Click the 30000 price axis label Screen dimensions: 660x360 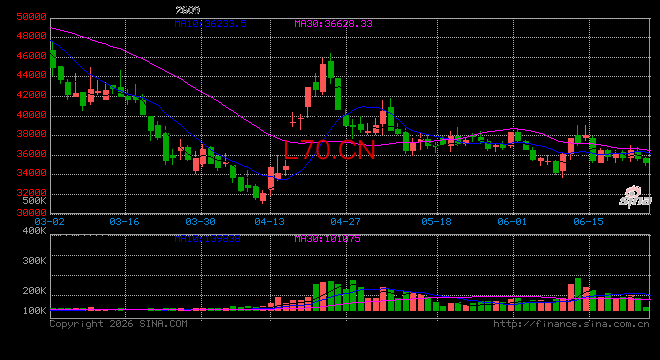tap(31, 213)
